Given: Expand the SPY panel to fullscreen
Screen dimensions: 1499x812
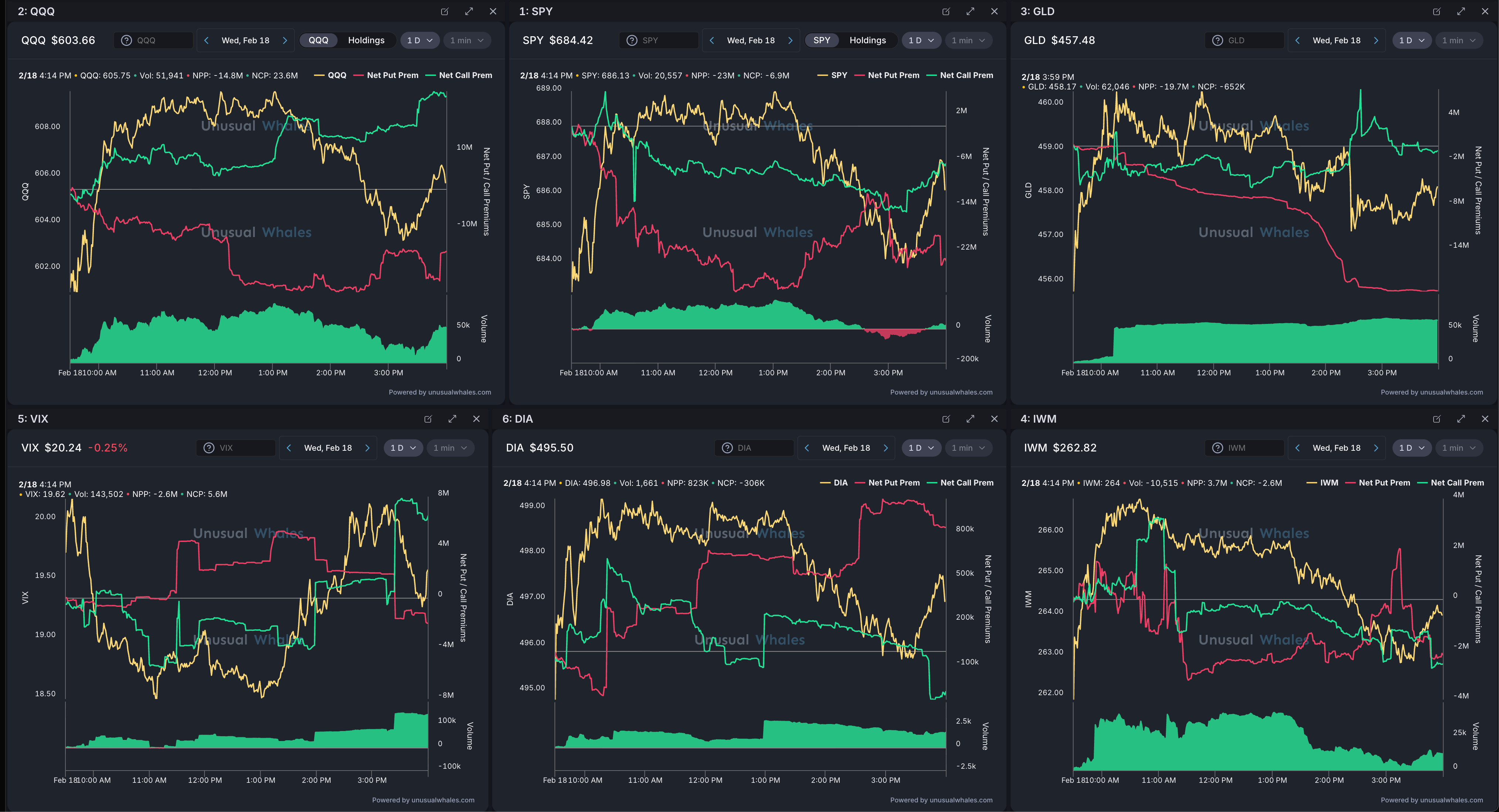Looking at the screenshot, I should pos(970,11).
